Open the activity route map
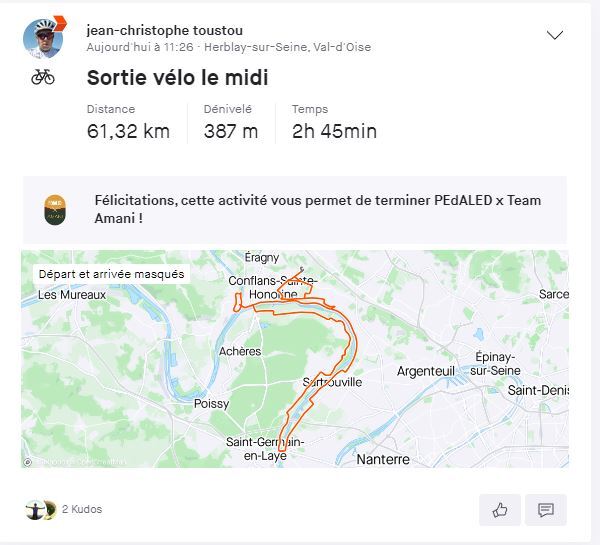The height and width of the screenshot is (545, 600). pos(295,359)
